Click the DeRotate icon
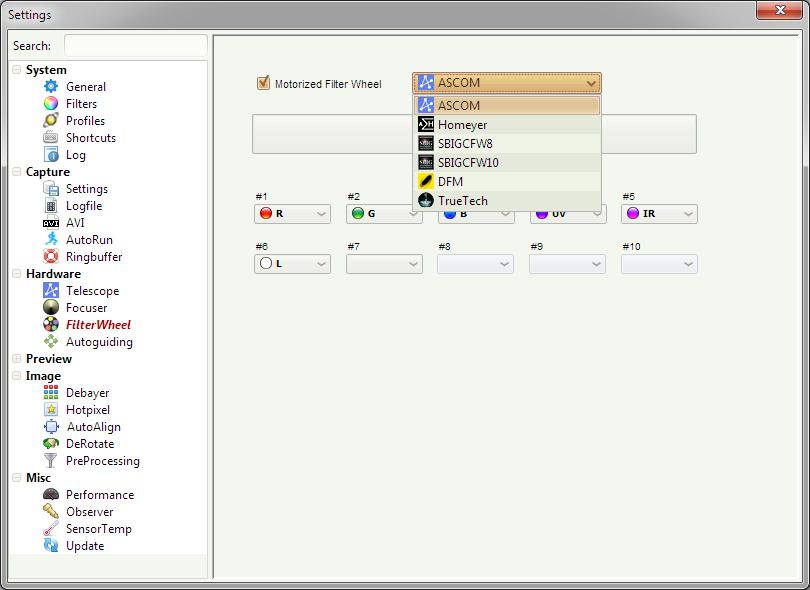Image resolution: width=810 pixels, height=590 pixels. (51, 444)
